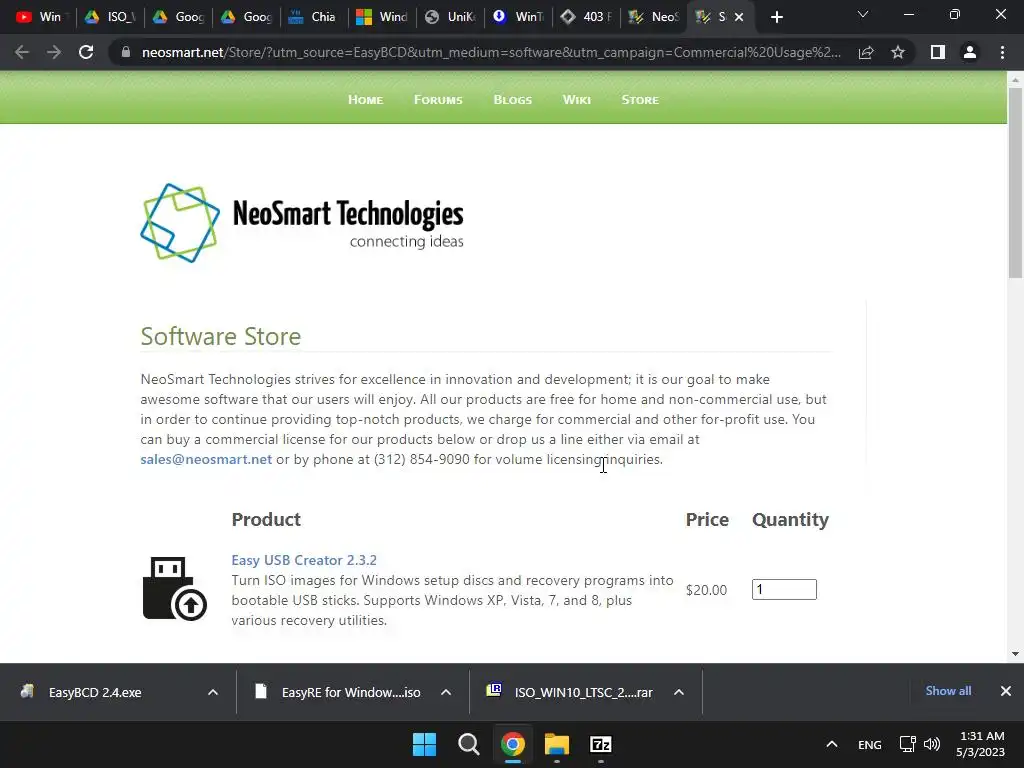1024x768 pixels.
Task: Click the $20.00 price text
Action: [x=706, y=590]
